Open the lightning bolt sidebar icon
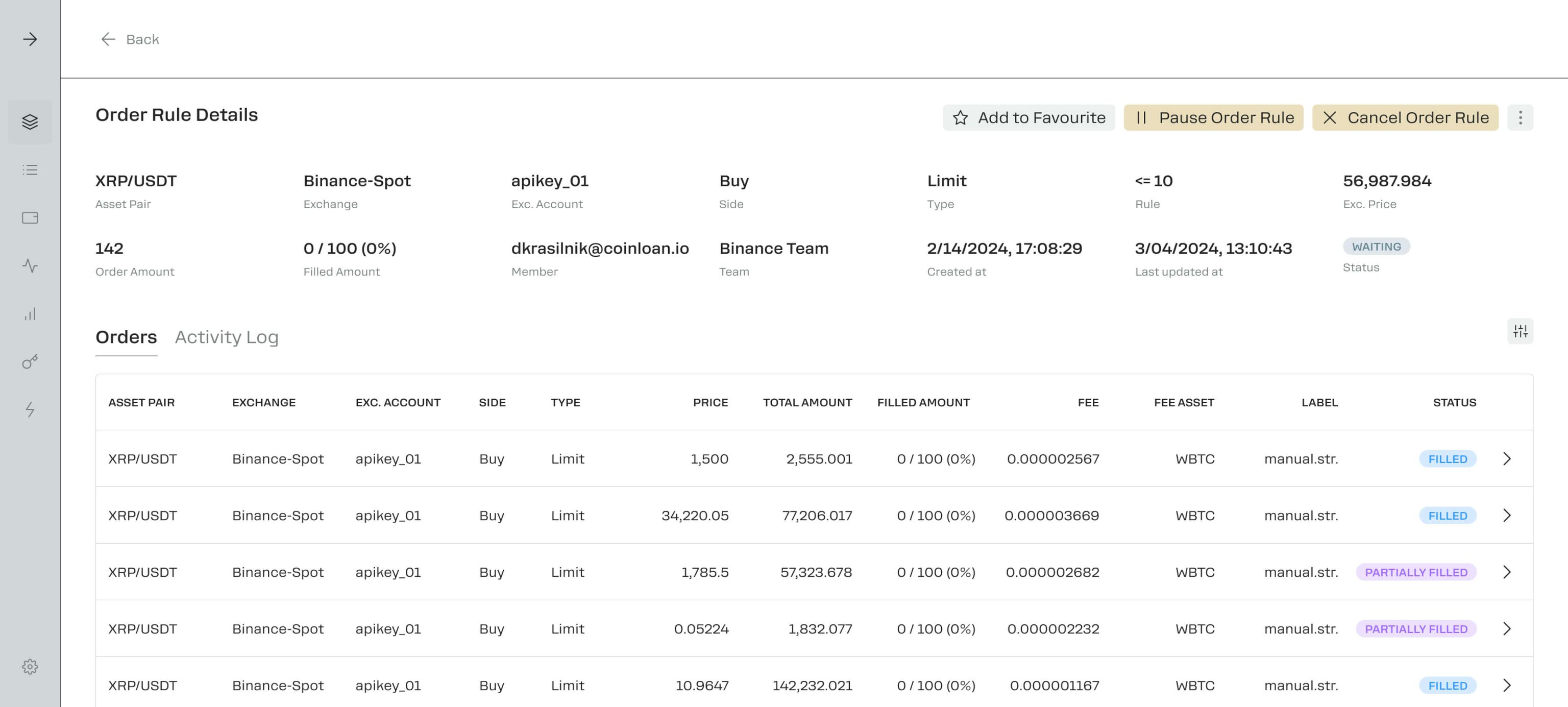The width and height of the screenshot is (1568, 707). pos(30,410)
